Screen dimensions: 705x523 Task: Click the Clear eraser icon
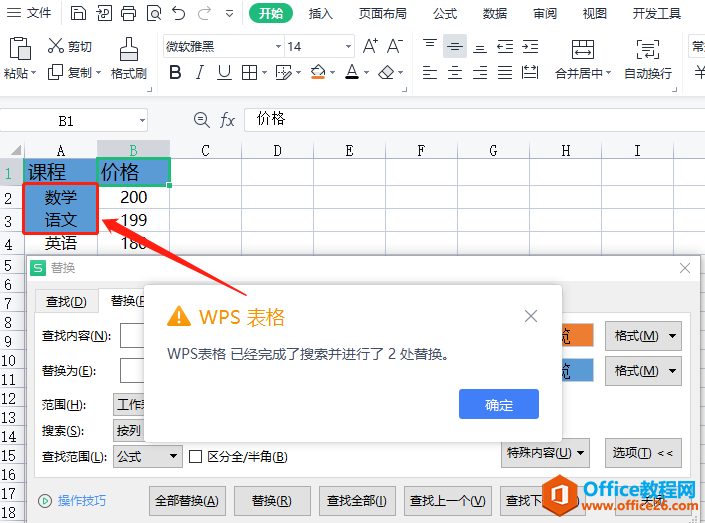pos(386,72)
